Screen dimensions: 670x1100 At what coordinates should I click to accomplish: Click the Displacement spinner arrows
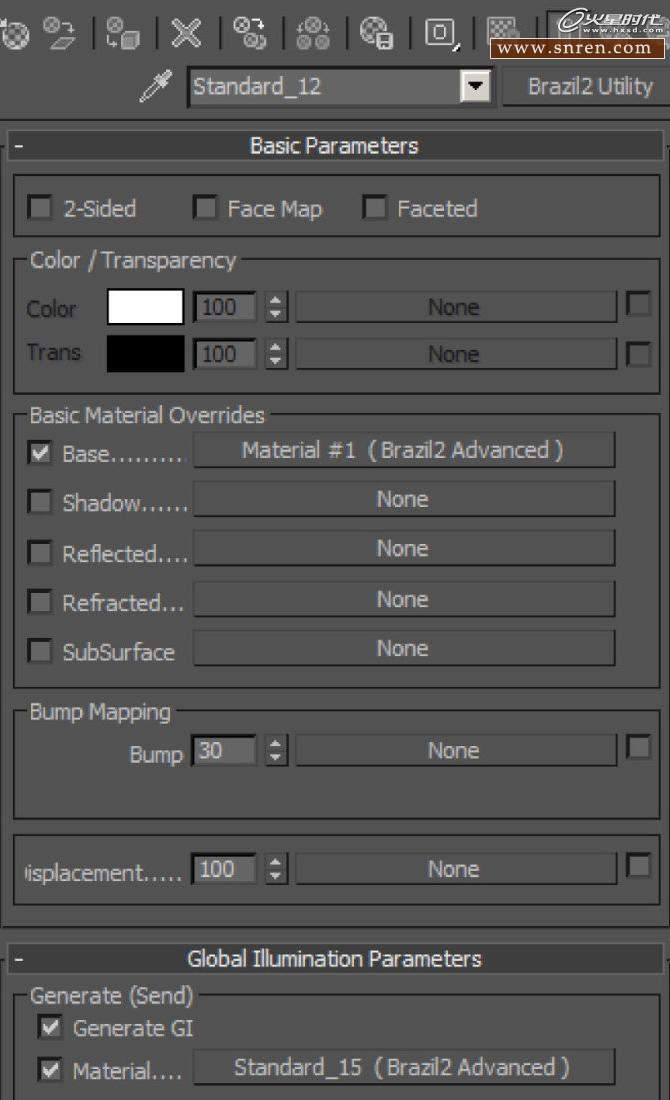pyautogui.click(x=276, y=869)
